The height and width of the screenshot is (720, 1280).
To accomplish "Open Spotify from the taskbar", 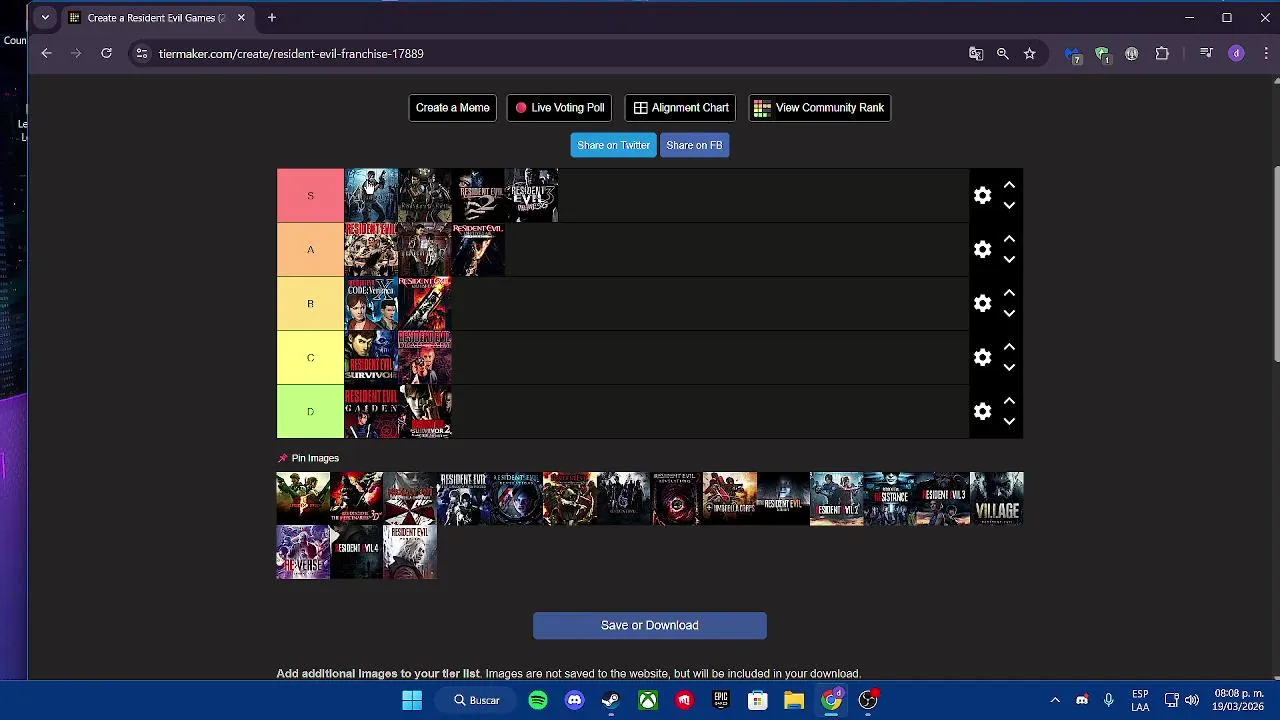I will point(538,700).
